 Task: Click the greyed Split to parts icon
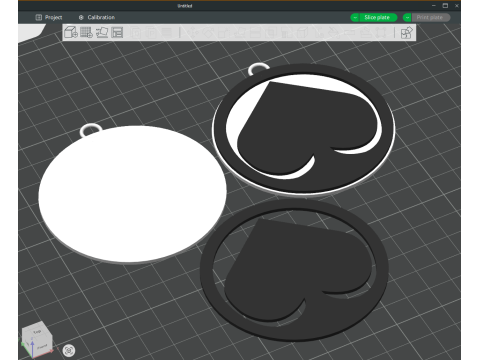152,32
